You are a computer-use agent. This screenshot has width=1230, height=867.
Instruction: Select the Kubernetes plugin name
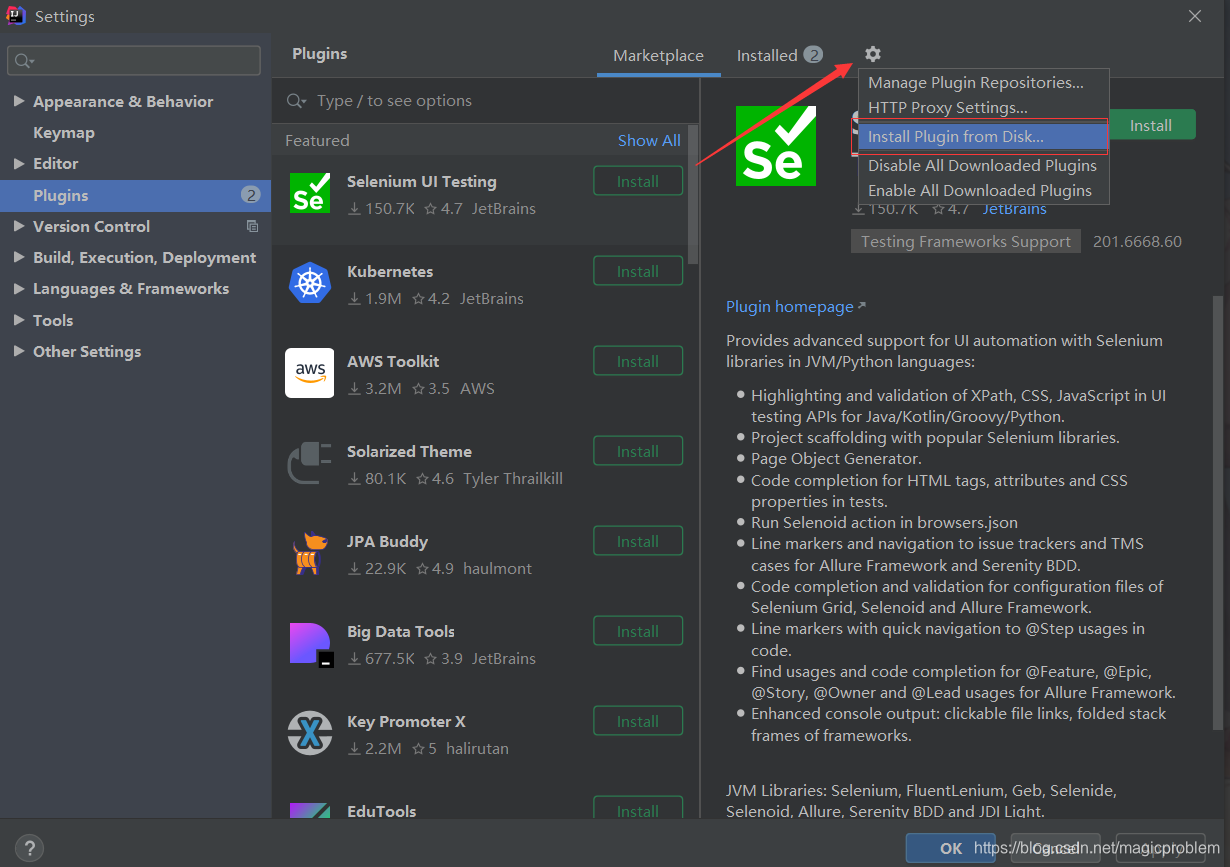click(x=390, y=272)
